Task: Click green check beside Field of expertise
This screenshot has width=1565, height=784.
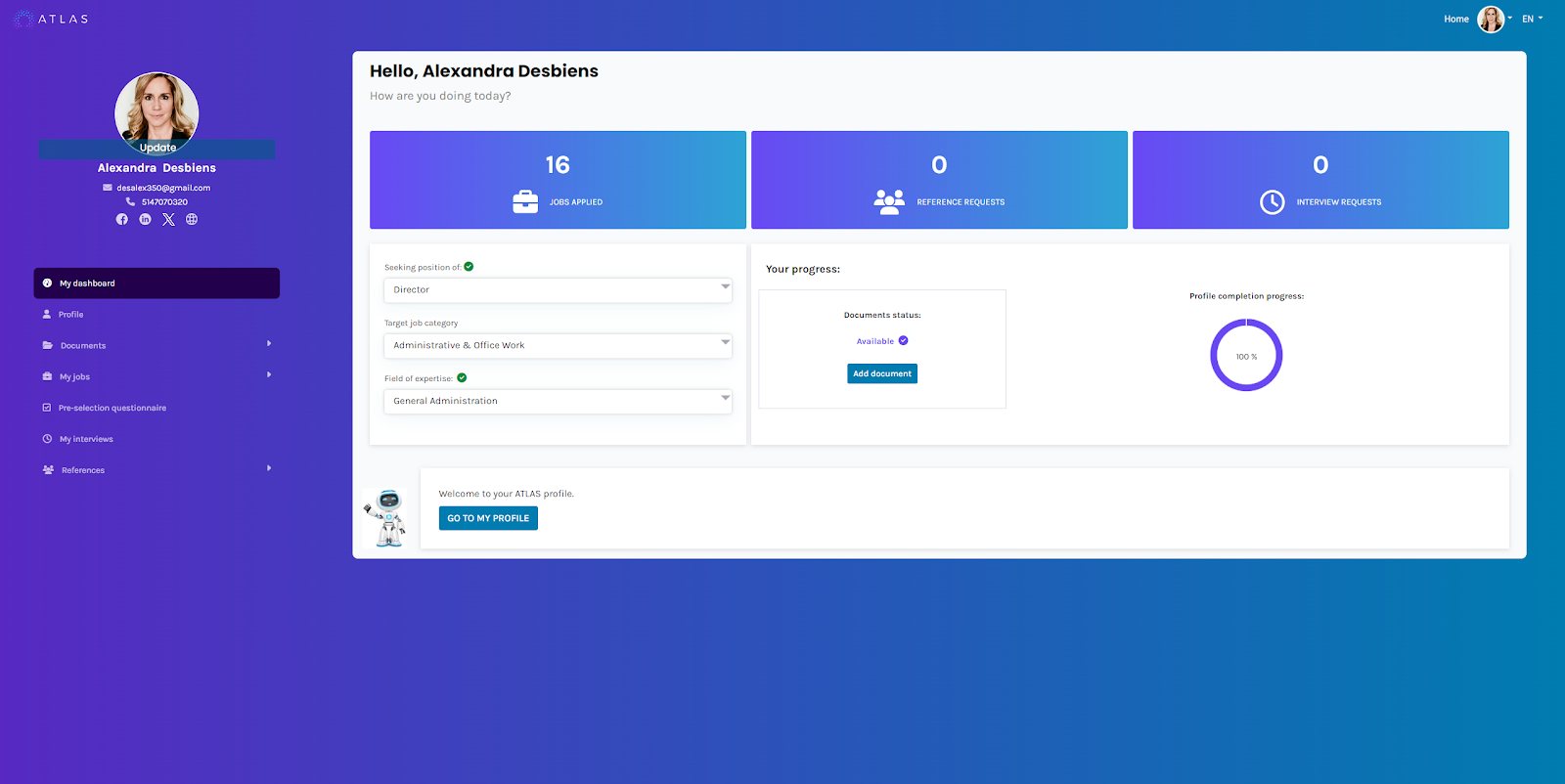Action: coord(462,377)
